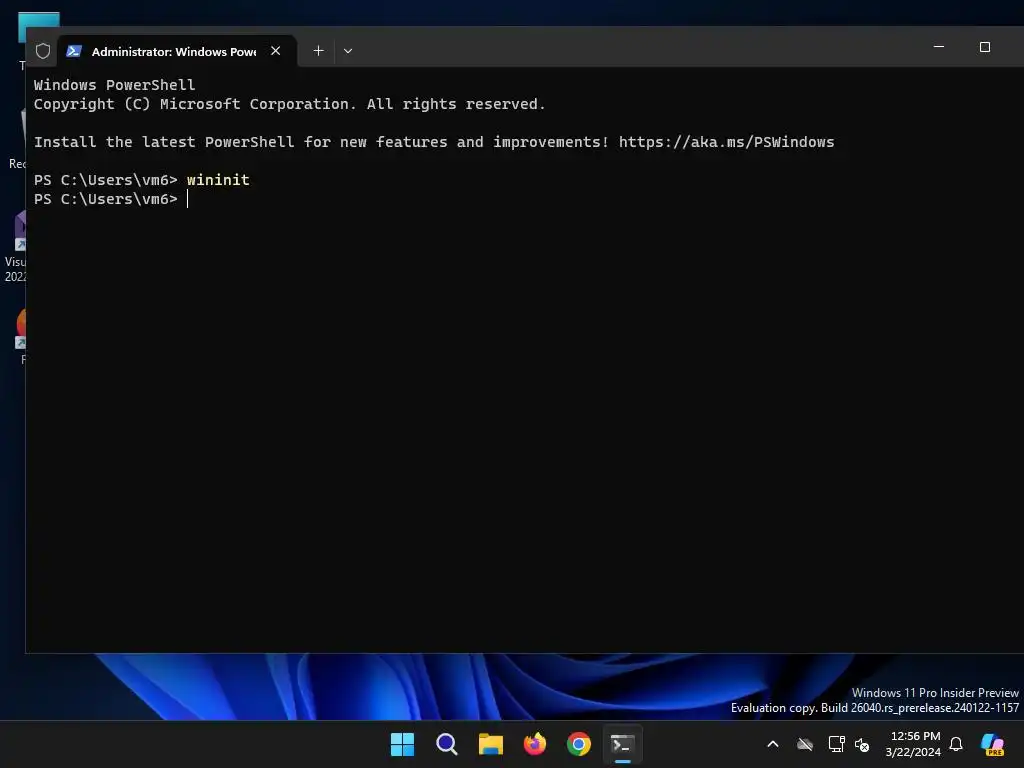
Task: Show hidden system tray icons
Action: pyautogui.click(x=773, y=744)
